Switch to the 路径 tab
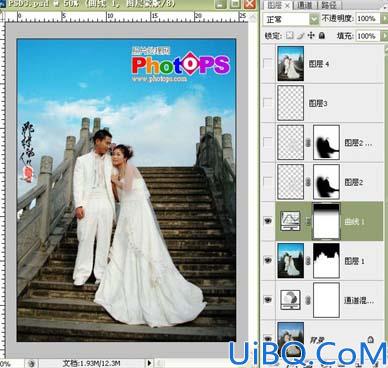The height and width of the screenshot is (368, 388). [x=328, y=5]
